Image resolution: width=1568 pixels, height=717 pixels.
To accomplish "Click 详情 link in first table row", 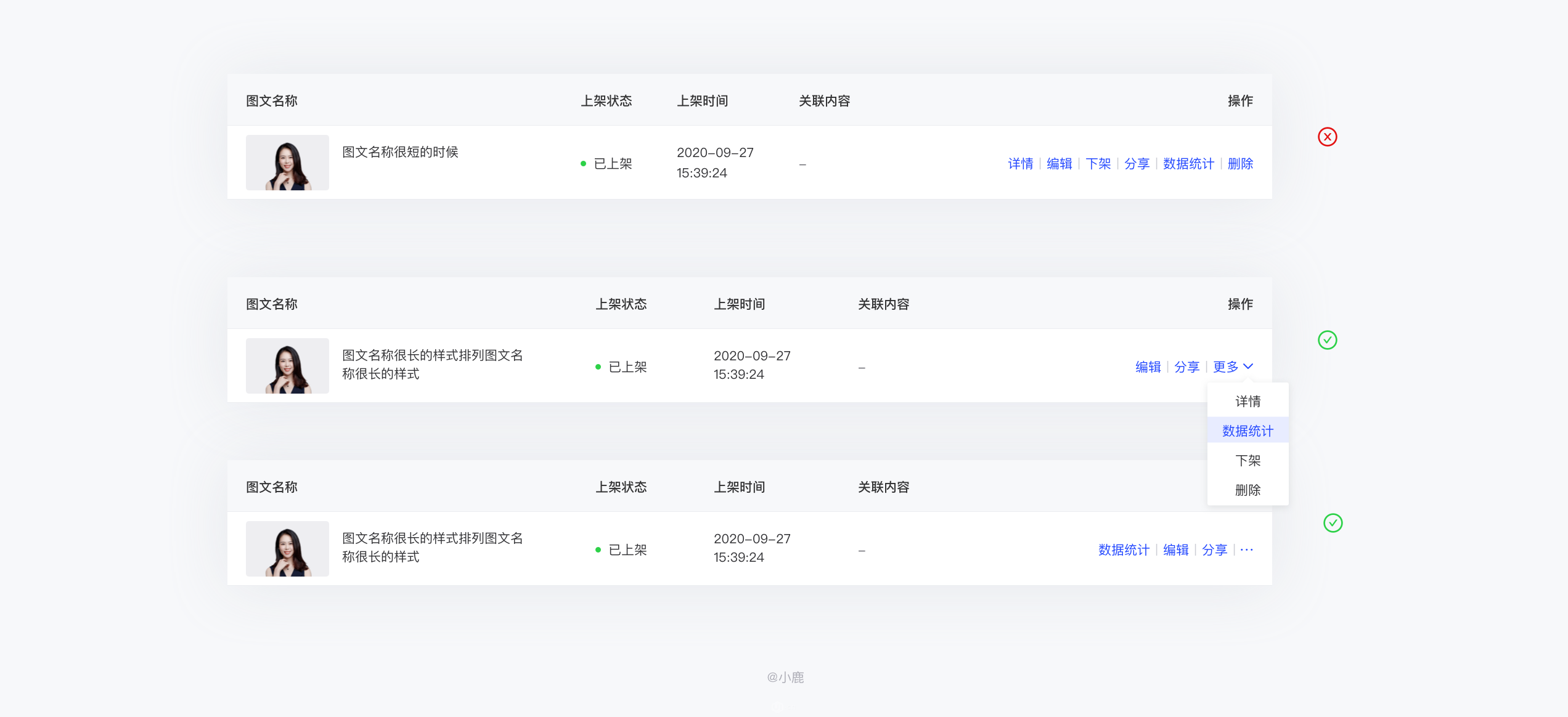I will [x=1020, y=164].
